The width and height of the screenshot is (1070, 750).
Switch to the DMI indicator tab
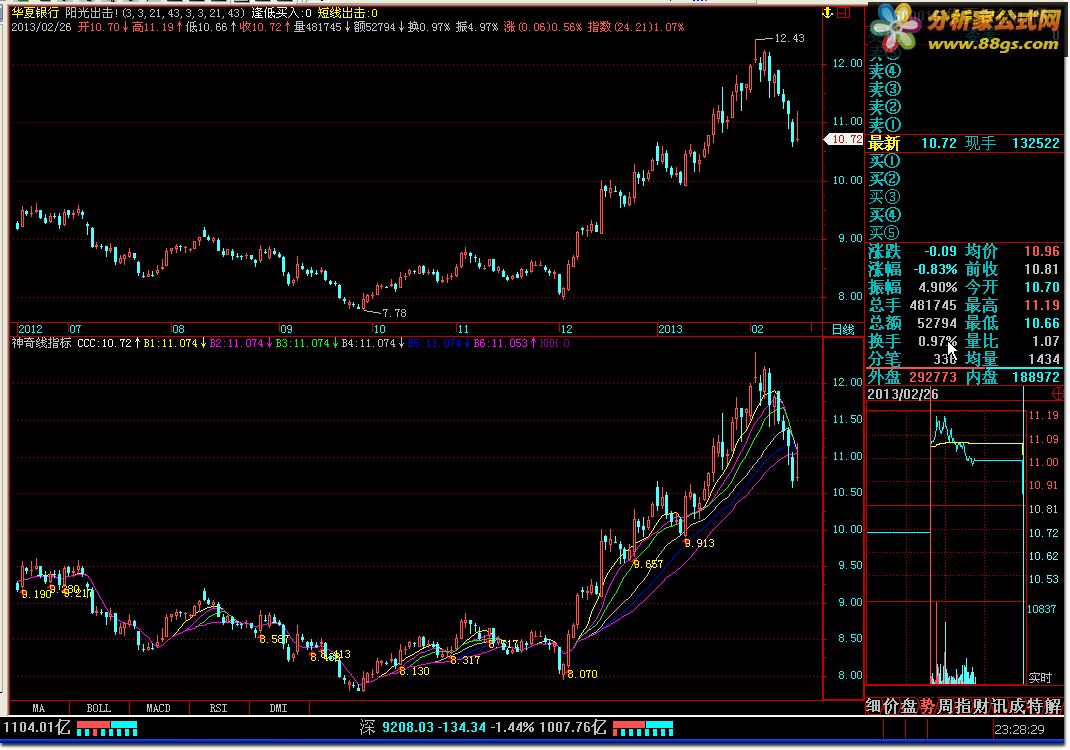(x=278, y=708)
